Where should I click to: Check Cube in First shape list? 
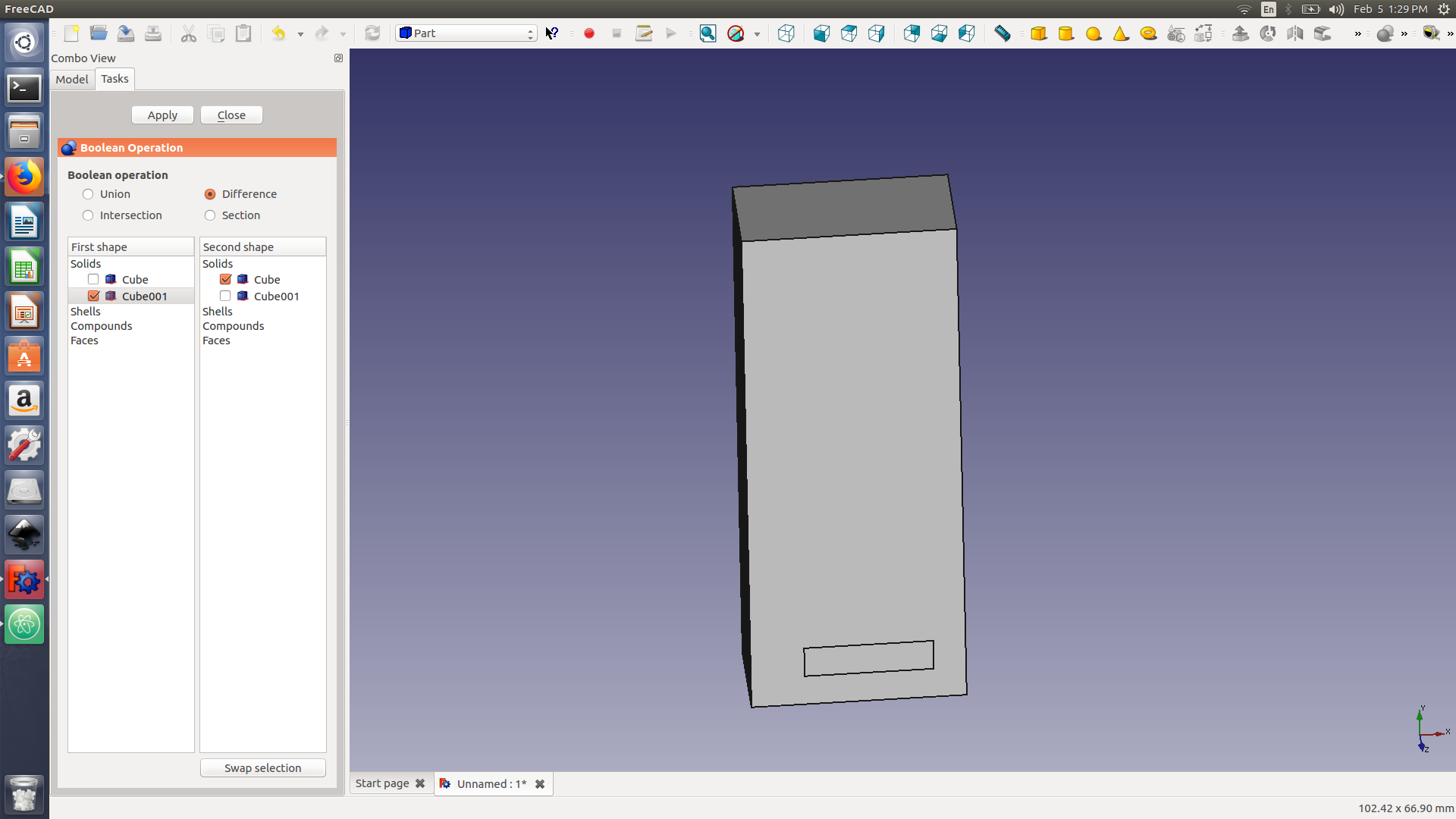tap(93, 279)
